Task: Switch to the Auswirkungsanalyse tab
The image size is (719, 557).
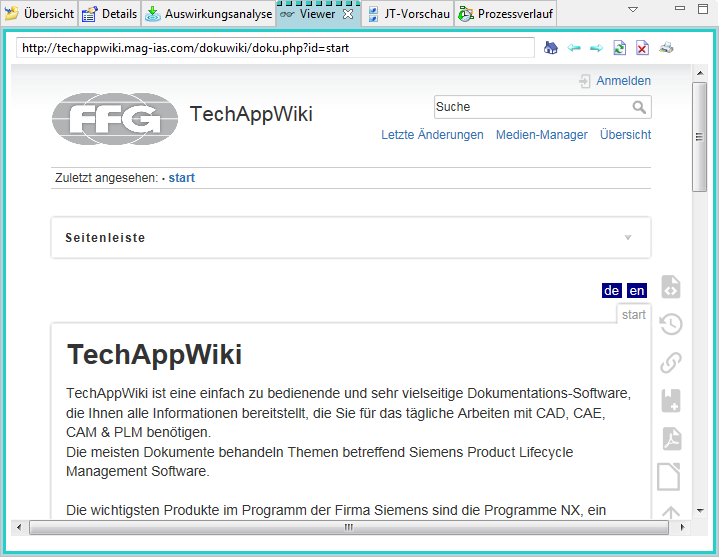Action: (x=208, y=14)
